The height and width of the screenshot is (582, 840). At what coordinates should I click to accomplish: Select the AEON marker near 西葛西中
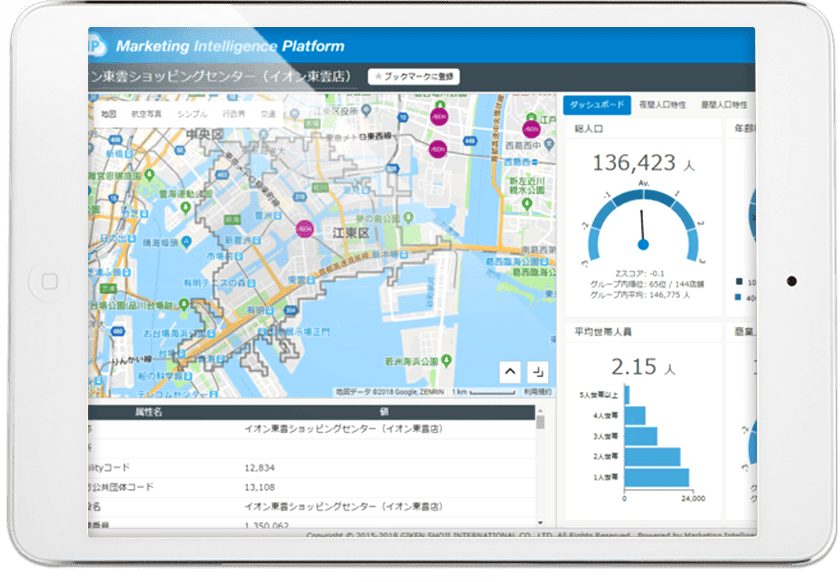click(x=531, y=129)
